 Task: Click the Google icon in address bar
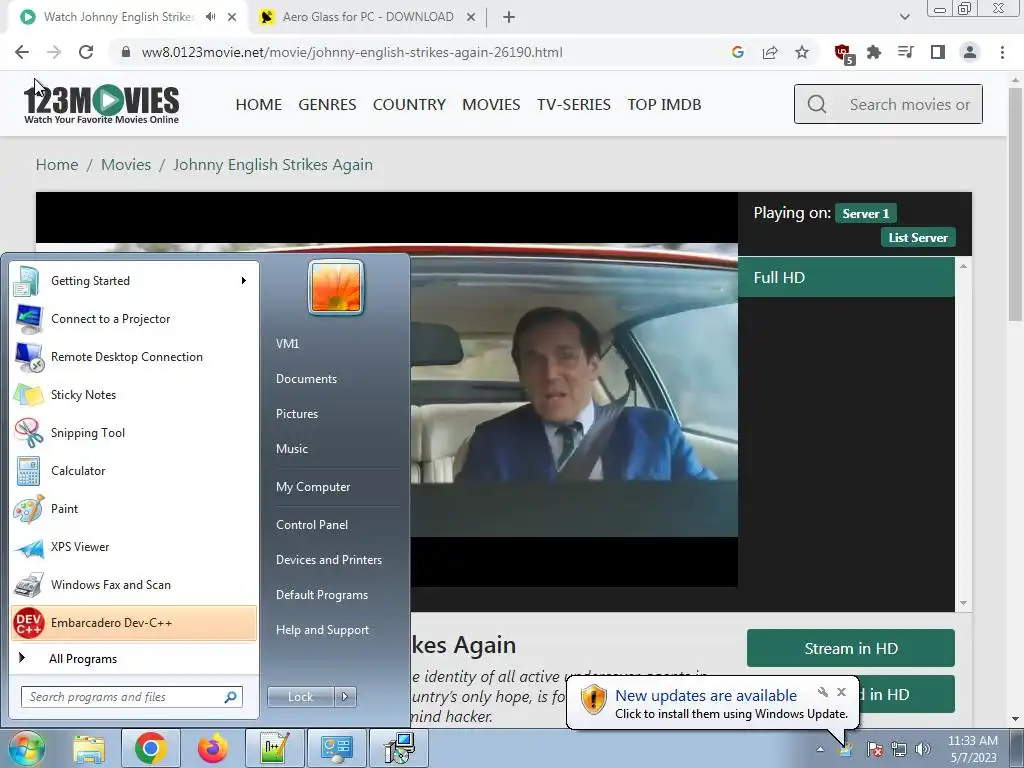pyautogui.click(x=738, y=52)
